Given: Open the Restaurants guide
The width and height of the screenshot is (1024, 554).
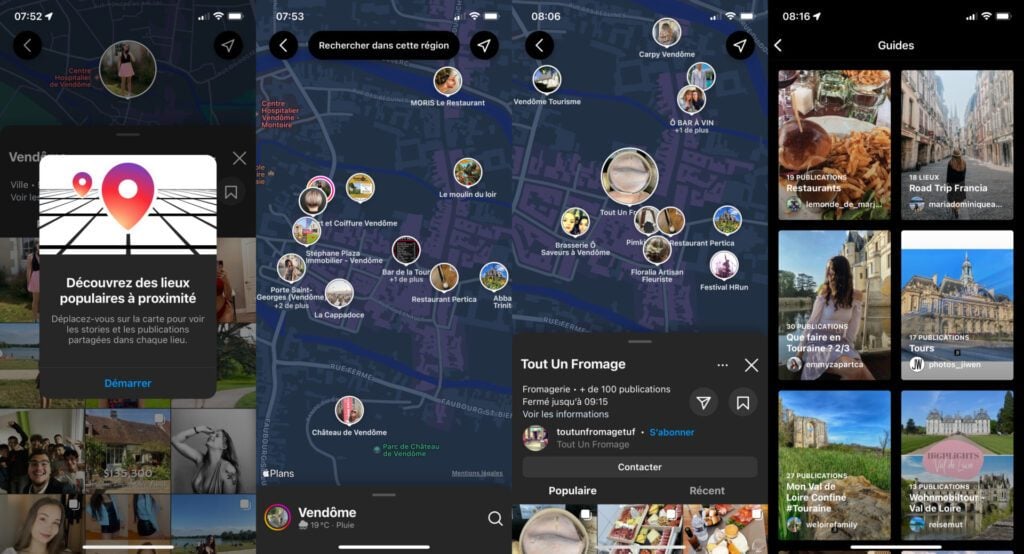Looking at the screenshot, I should 835,144.
